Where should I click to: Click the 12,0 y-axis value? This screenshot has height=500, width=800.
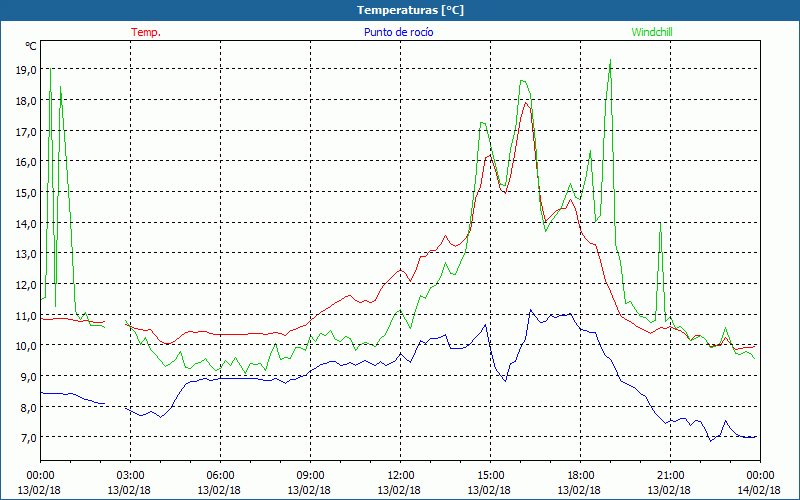pos(26,284)
